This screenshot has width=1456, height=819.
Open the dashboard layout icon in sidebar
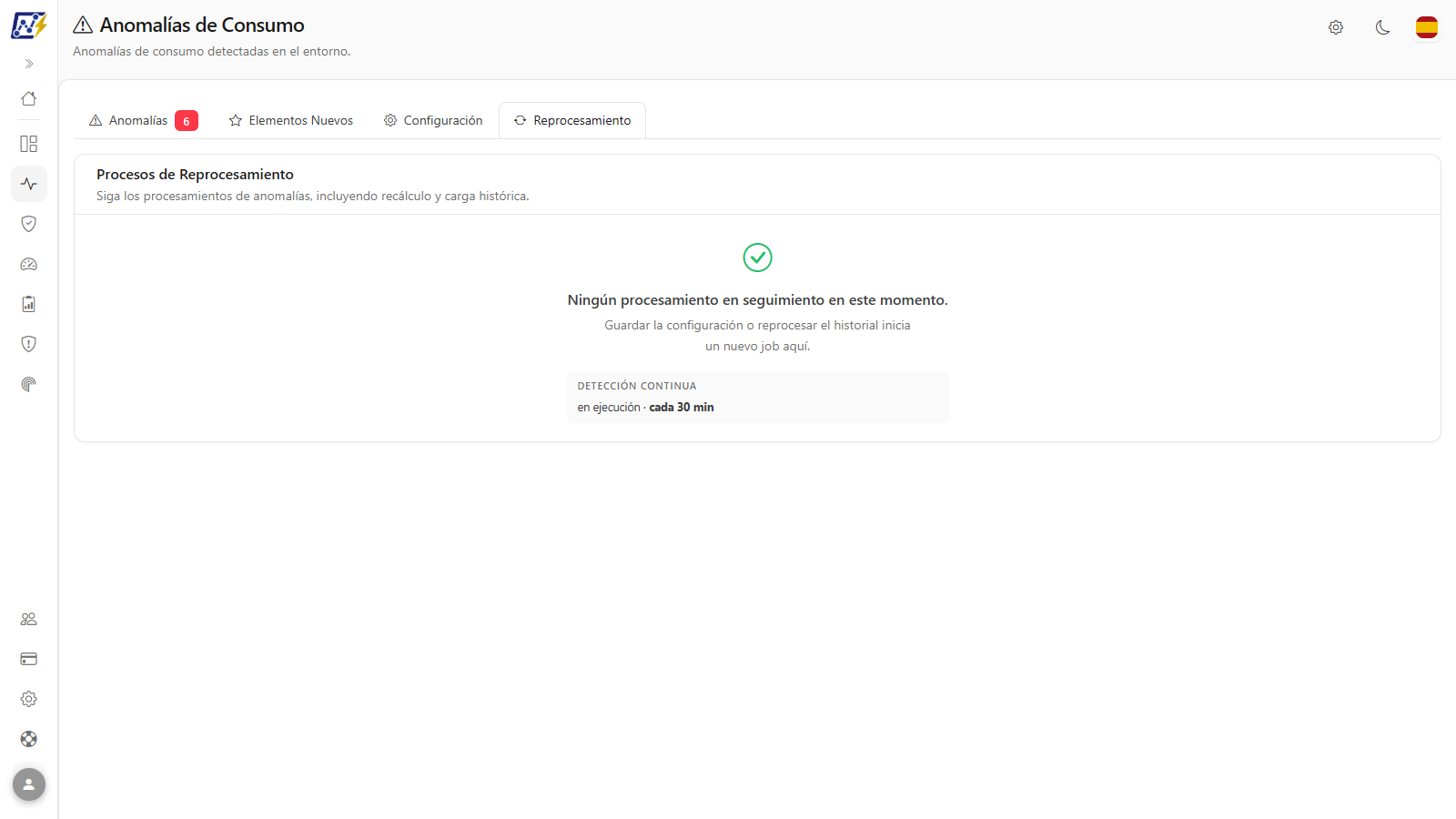(x=29, y=144)
